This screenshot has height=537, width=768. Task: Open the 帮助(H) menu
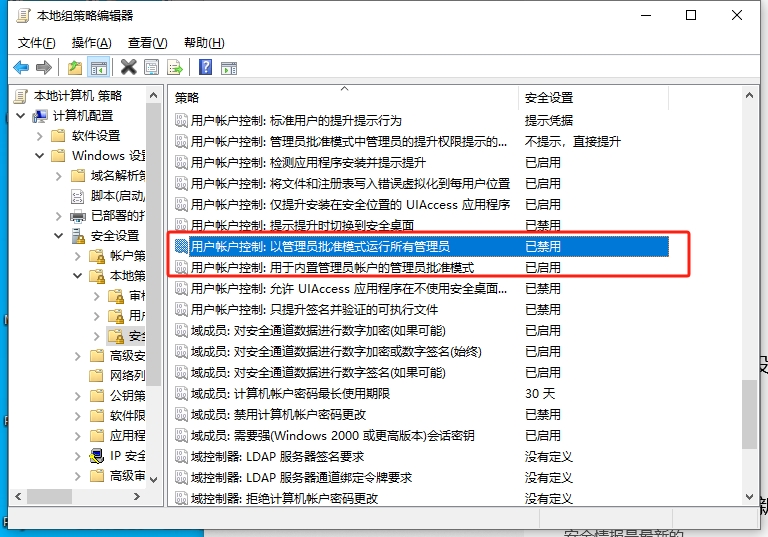click(x=204, y=43)
